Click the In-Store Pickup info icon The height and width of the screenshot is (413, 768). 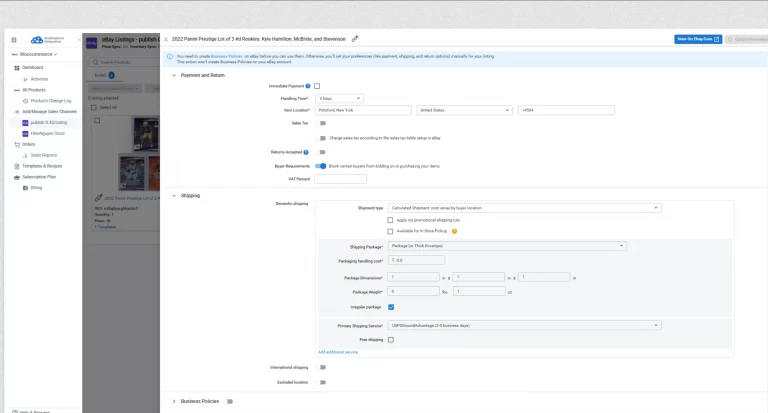(x=454, y=231)
